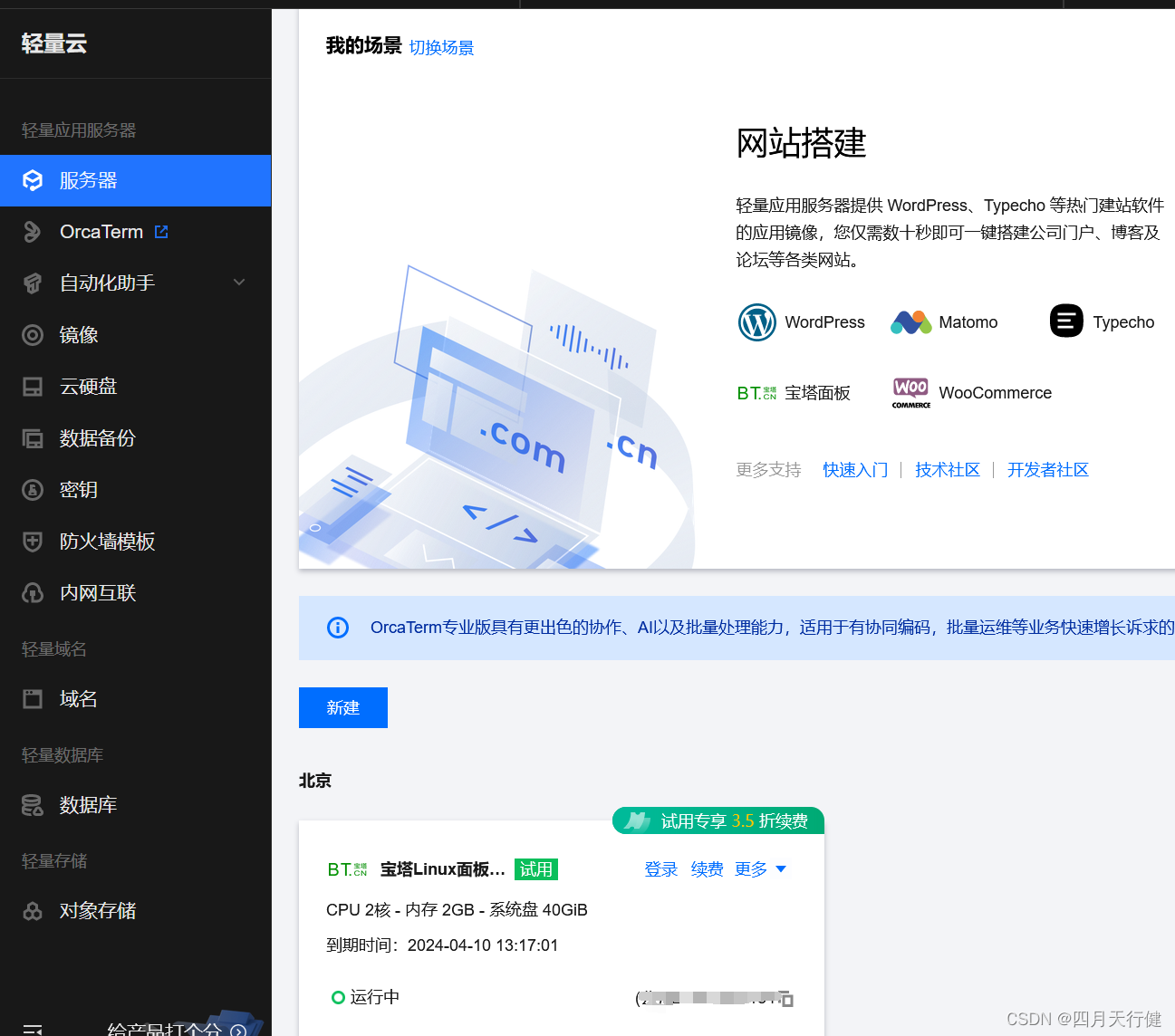Click the 服务器 cube icon in sidebar

33,180
